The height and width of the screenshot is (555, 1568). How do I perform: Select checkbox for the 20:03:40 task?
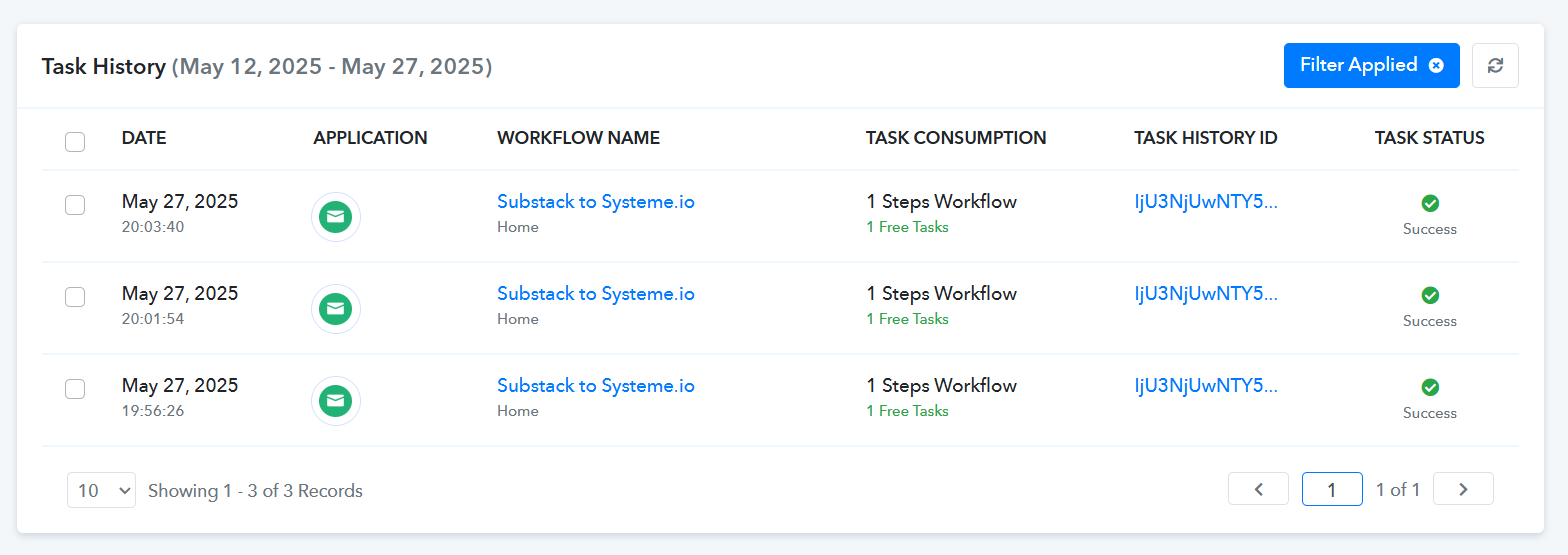[x=75, y=205]
